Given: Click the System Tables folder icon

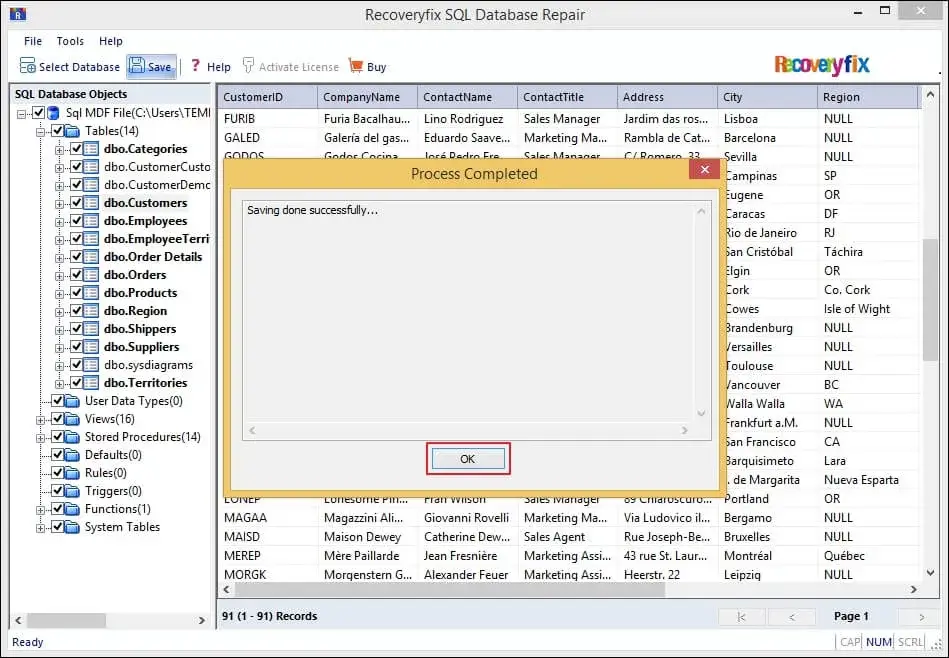Looking at the screenshot, I should click(72, 527).
